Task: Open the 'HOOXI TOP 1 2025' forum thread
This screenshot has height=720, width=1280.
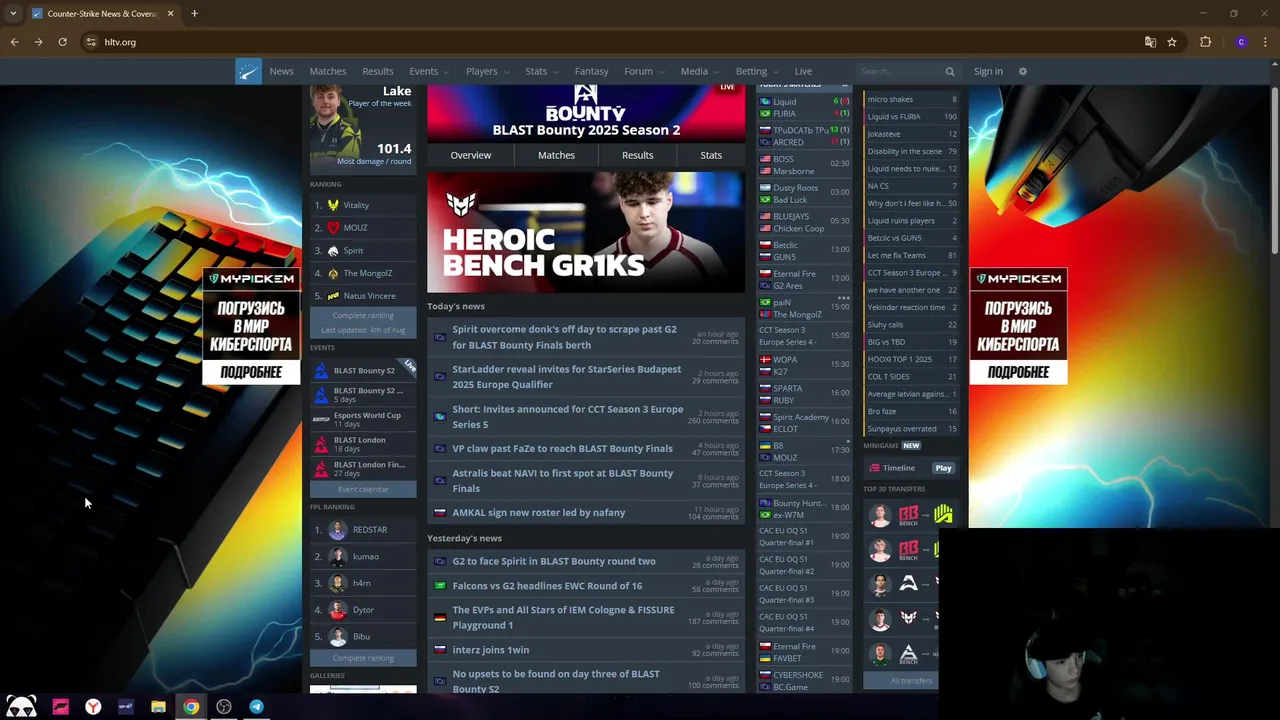Action: (911, 359)
